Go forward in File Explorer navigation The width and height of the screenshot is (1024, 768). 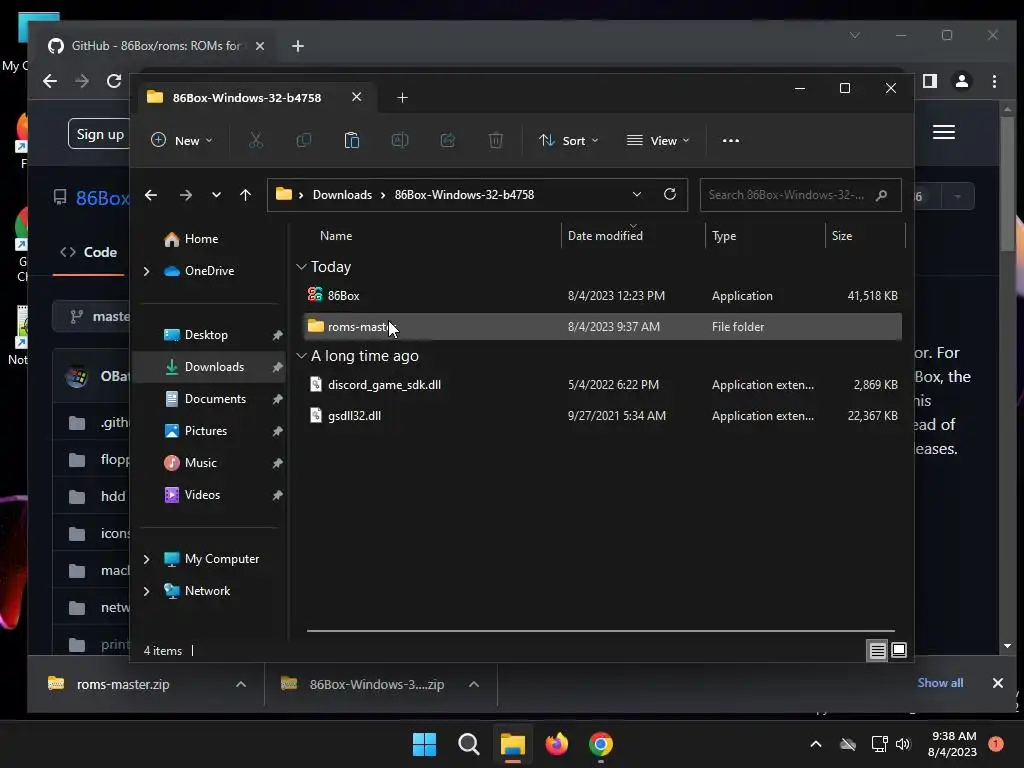pyautogui.click(x=185, y=195)
